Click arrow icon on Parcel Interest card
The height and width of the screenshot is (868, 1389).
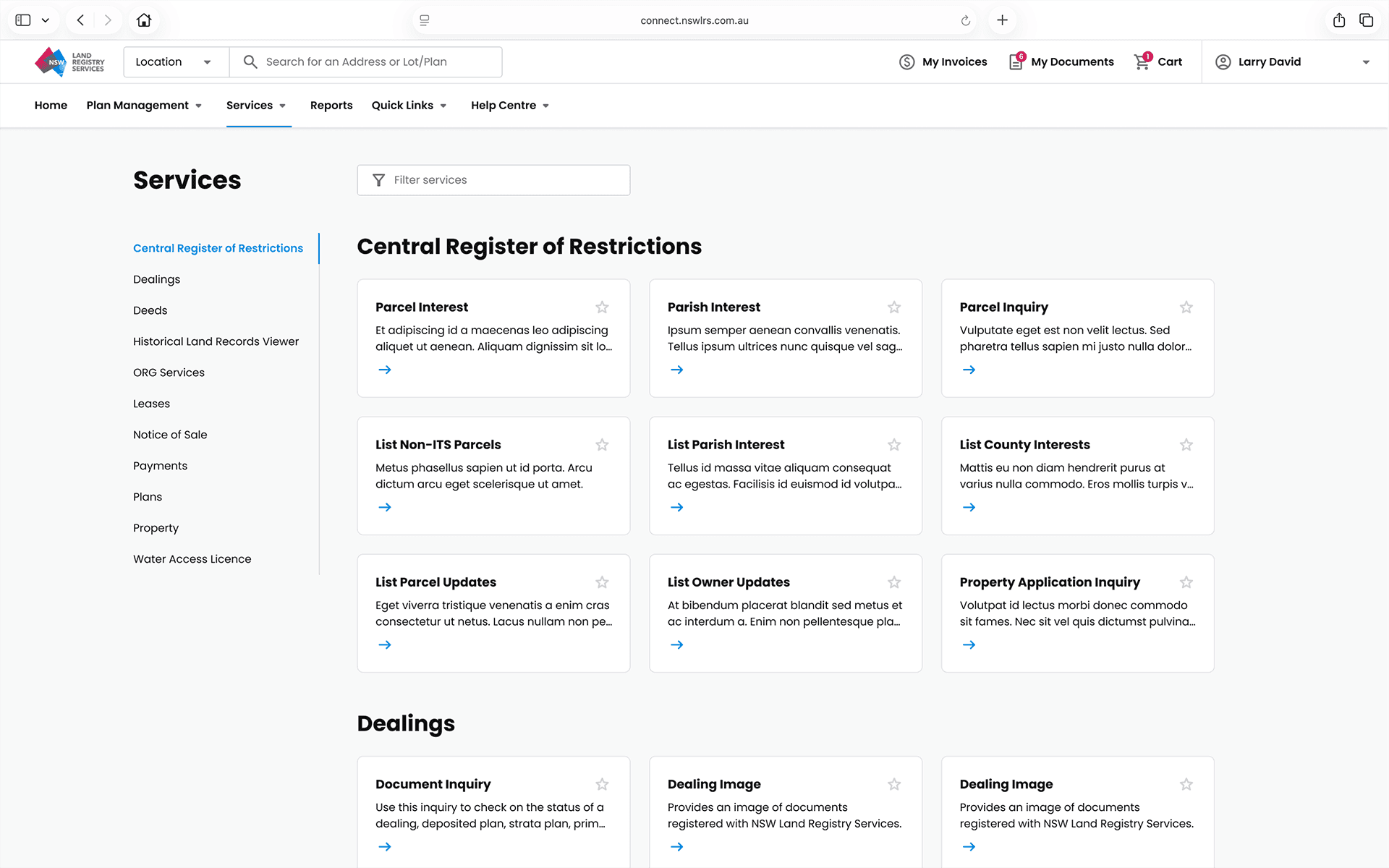pos(385,370)
